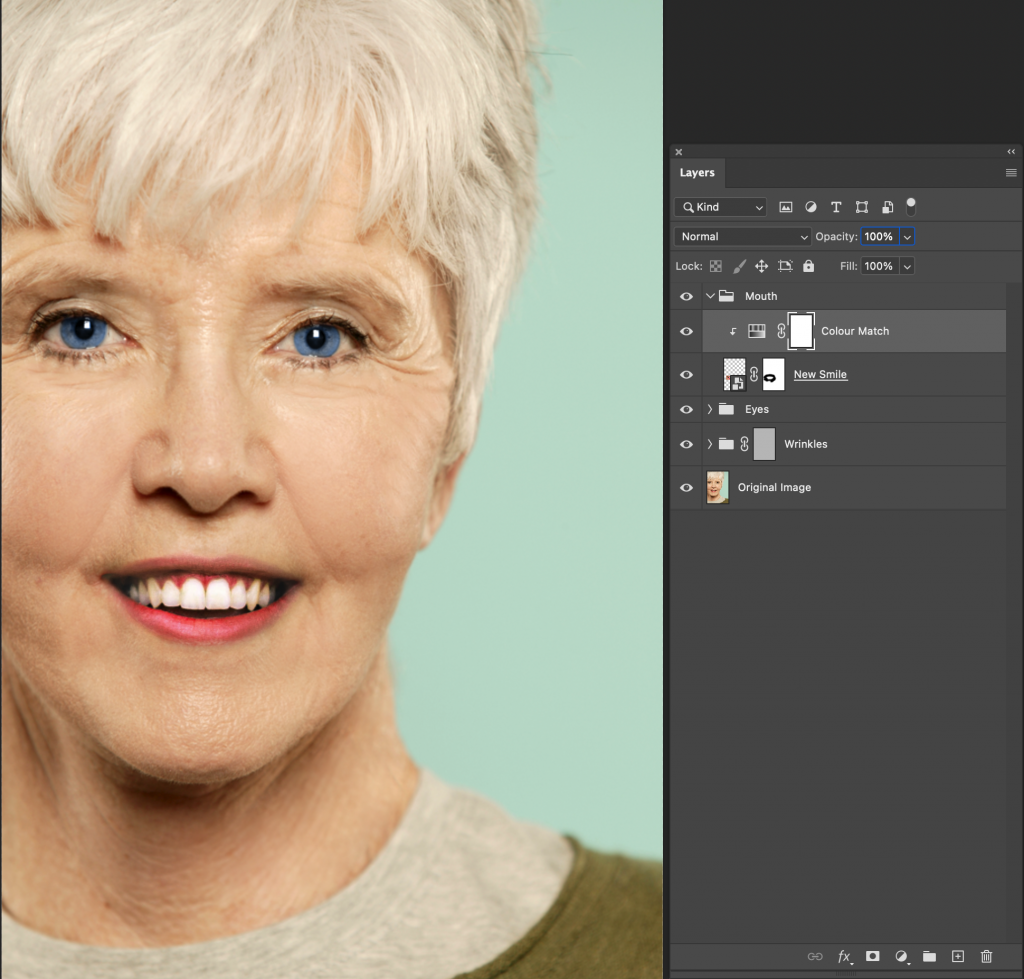Create new fill or adjustment layer
1024x979 pixels.
tap(901, 957)
